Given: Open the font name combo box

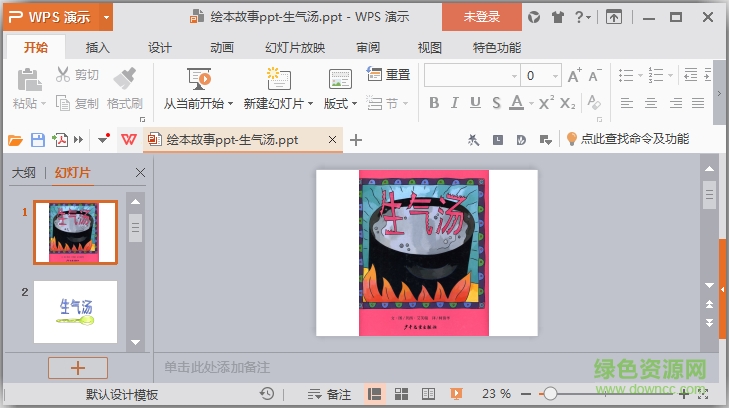Looking at the screenshot, I should pyautogui.click(x=472, y=75).
